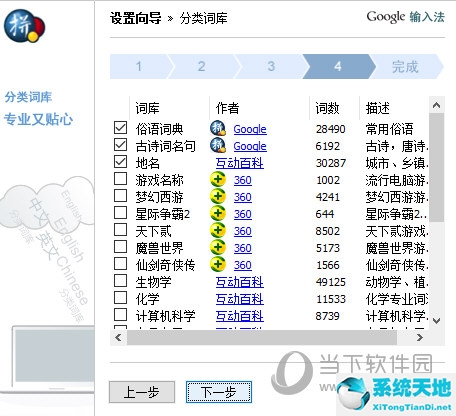The image size is (456, 416).
Task: Select wizard step 4
Action: click(x=338, y=66)
